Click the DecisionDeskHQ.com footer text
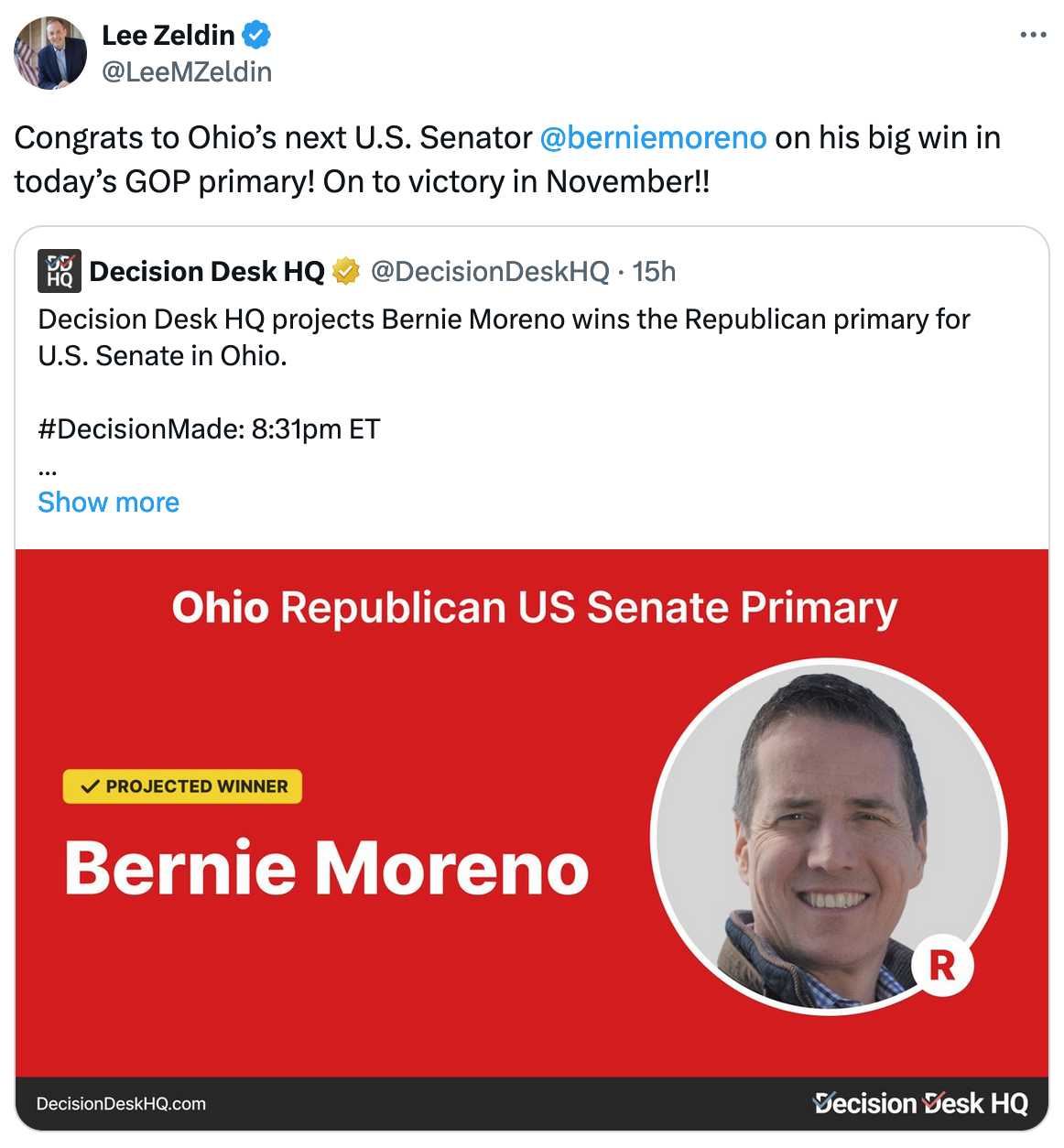 click(x=121, y=1104)
